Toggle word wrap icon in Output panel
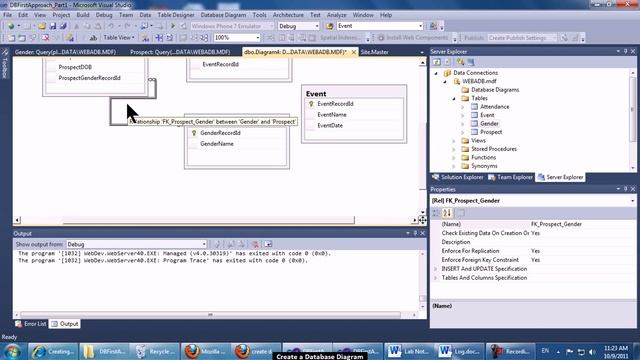640x360 pixels. tap(268, 244)
